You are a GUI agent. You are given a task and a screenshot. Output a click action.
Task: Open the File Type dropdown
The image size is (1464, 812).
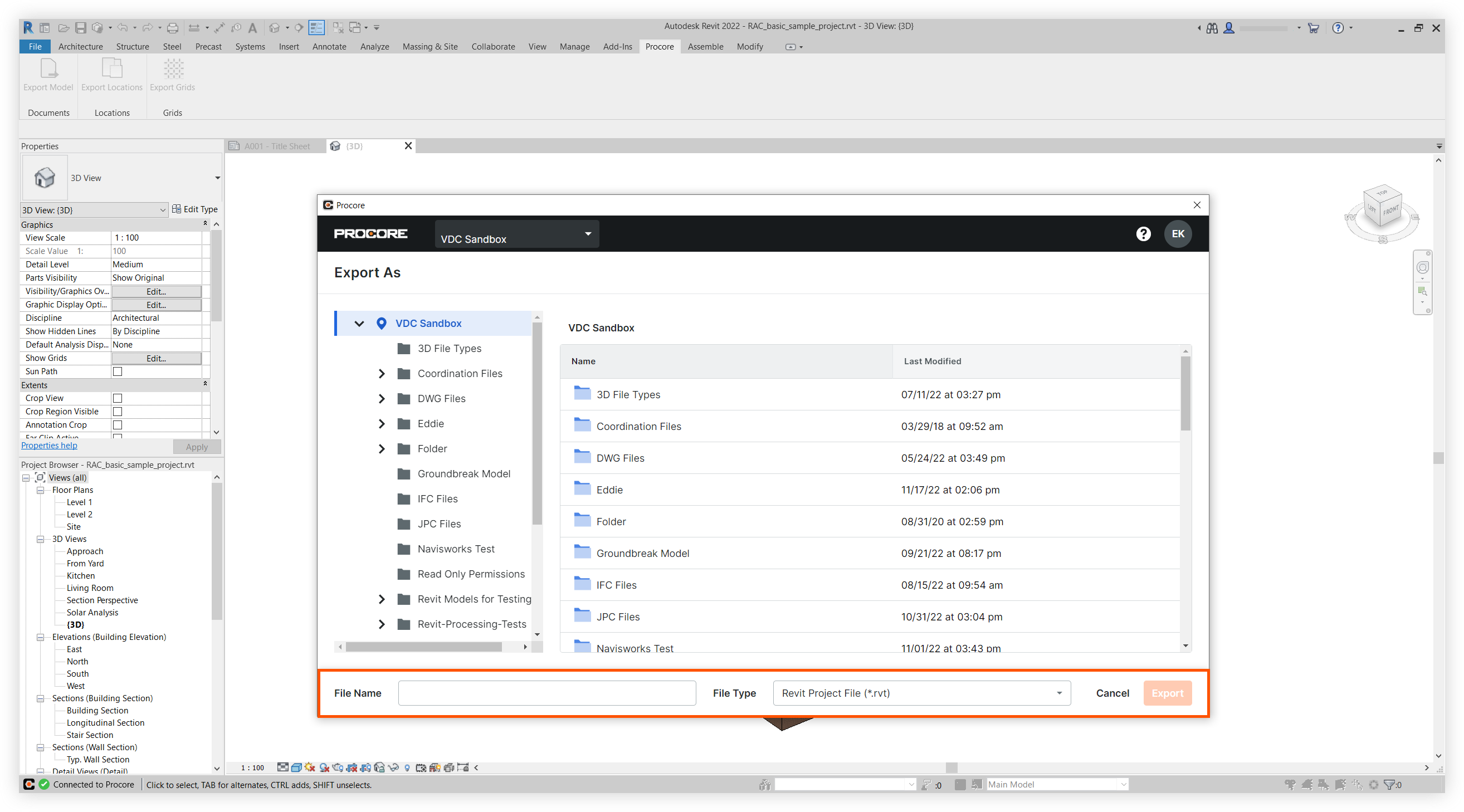point(921,693)
